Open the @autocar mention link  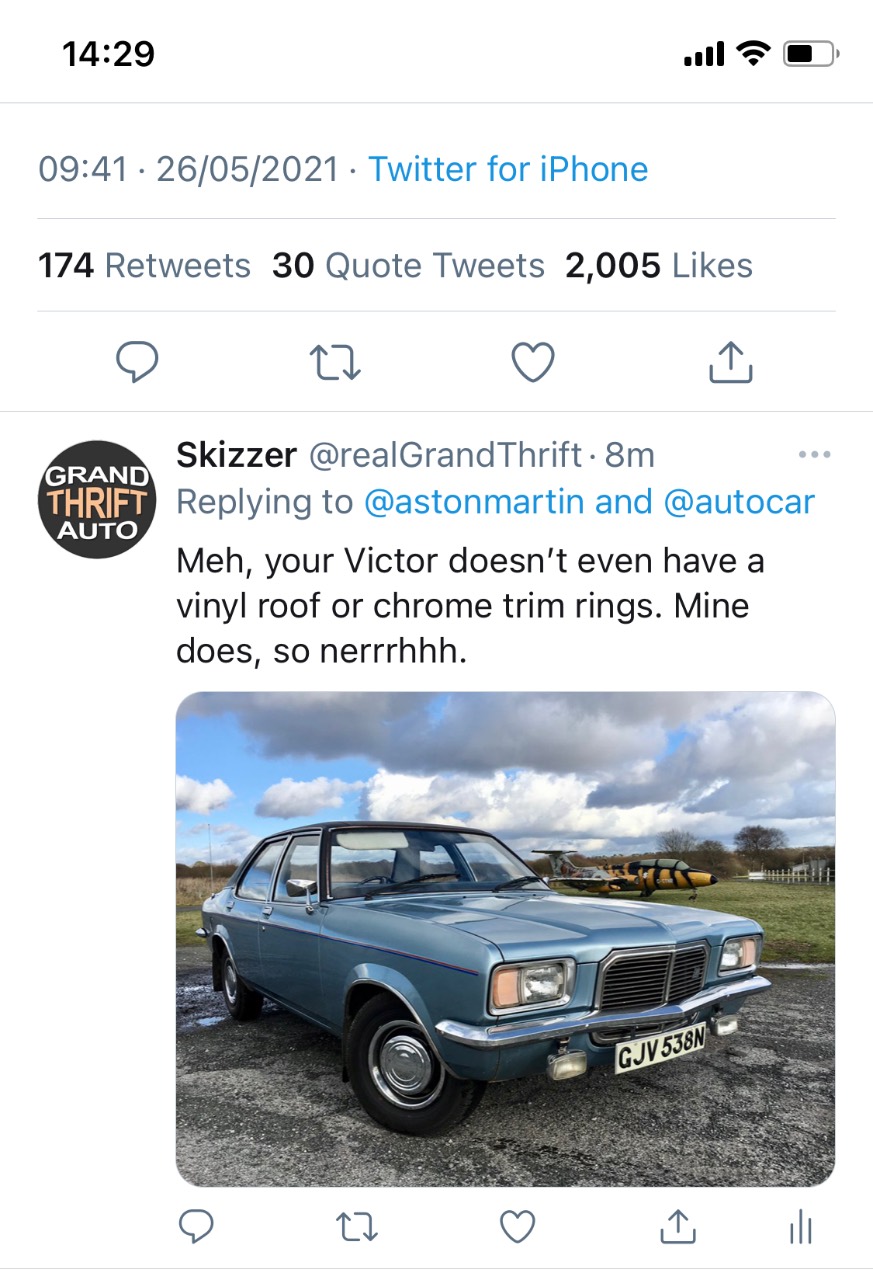click(x=738, y=502)
